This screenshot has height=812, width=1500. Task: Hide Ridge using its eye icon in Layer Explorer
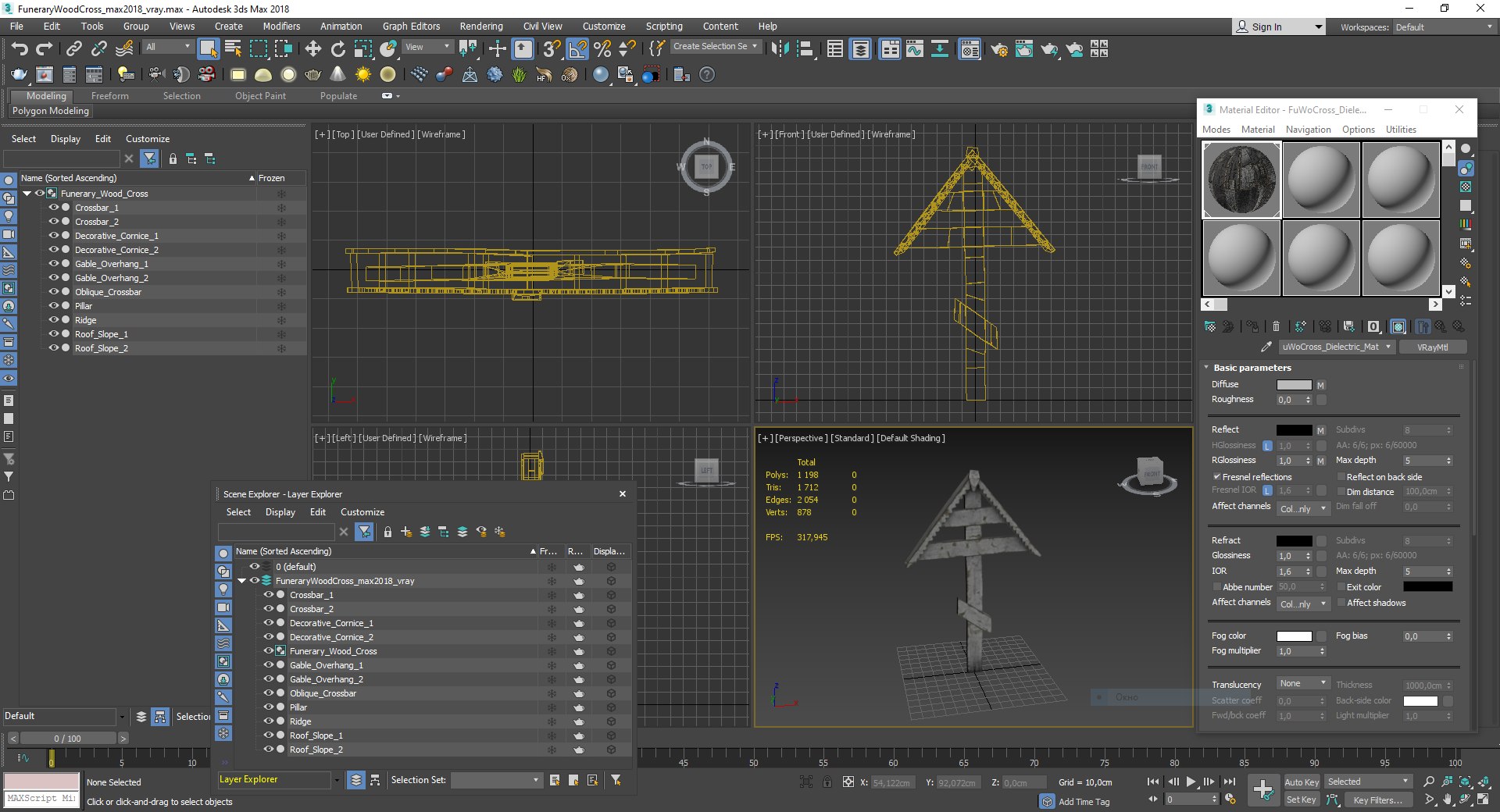click(x=269, y=721)
